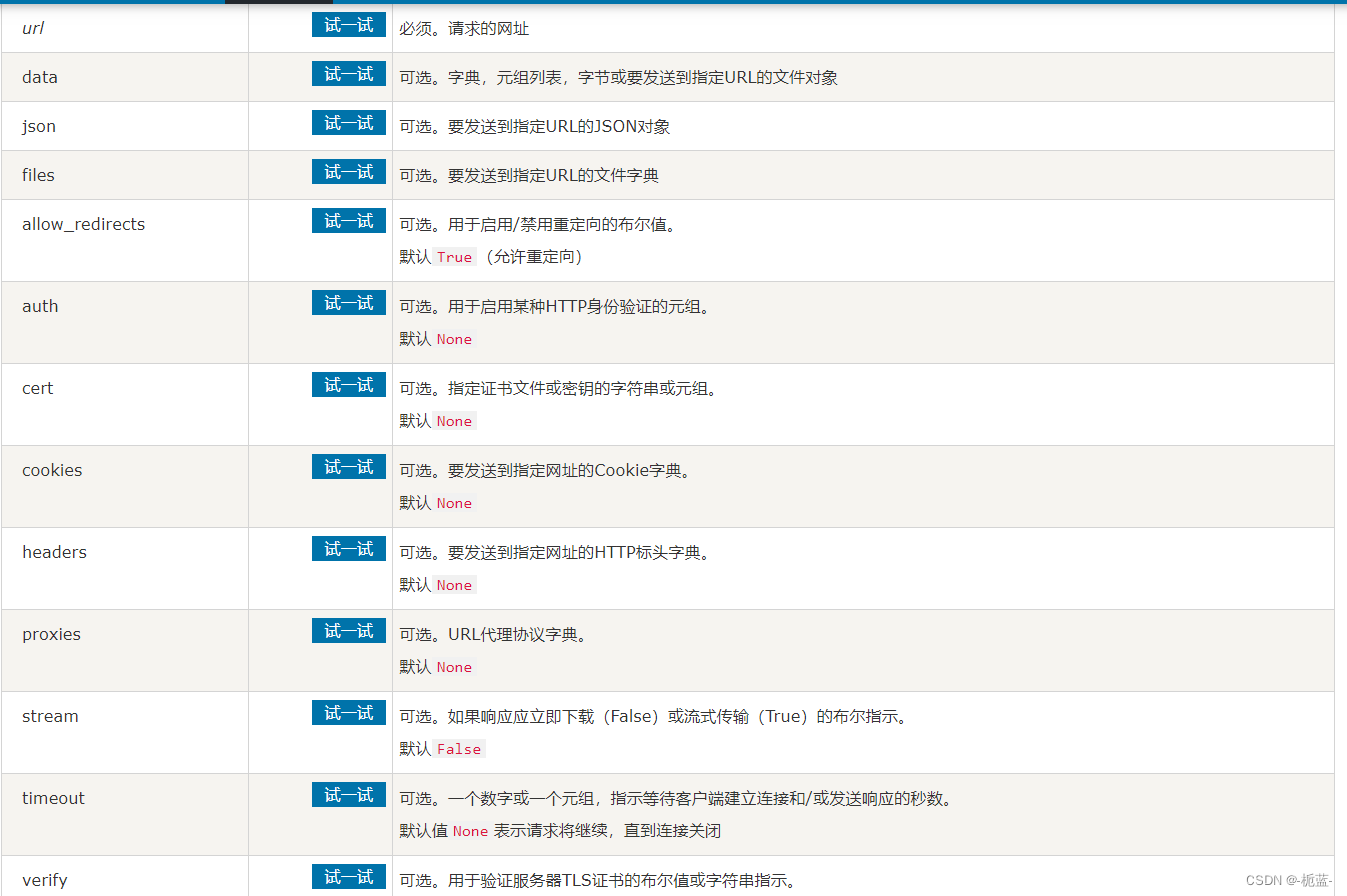Click the 试一试 button for auth parameter
Viewport: 1347px width, 896px height.
click(x=348, y=302)
